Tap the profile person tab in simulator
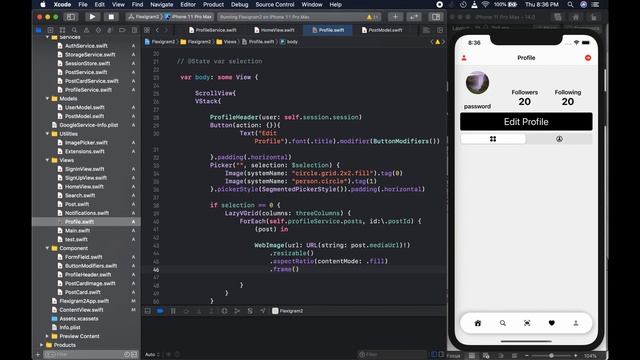The image size is (640, 360). (x=576, y=323)
